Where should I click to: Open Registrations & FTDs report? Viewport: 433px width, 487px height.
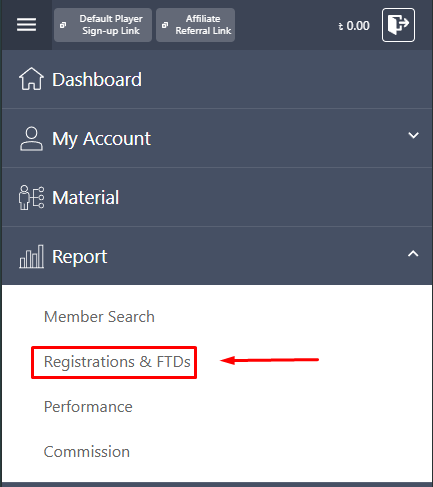tap(117, 362)
